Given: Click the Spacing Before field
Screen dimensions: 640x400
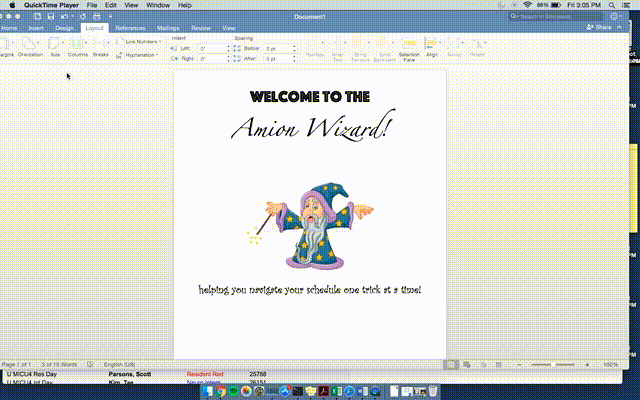Looking at the screenshot, I should pos(278,49).
